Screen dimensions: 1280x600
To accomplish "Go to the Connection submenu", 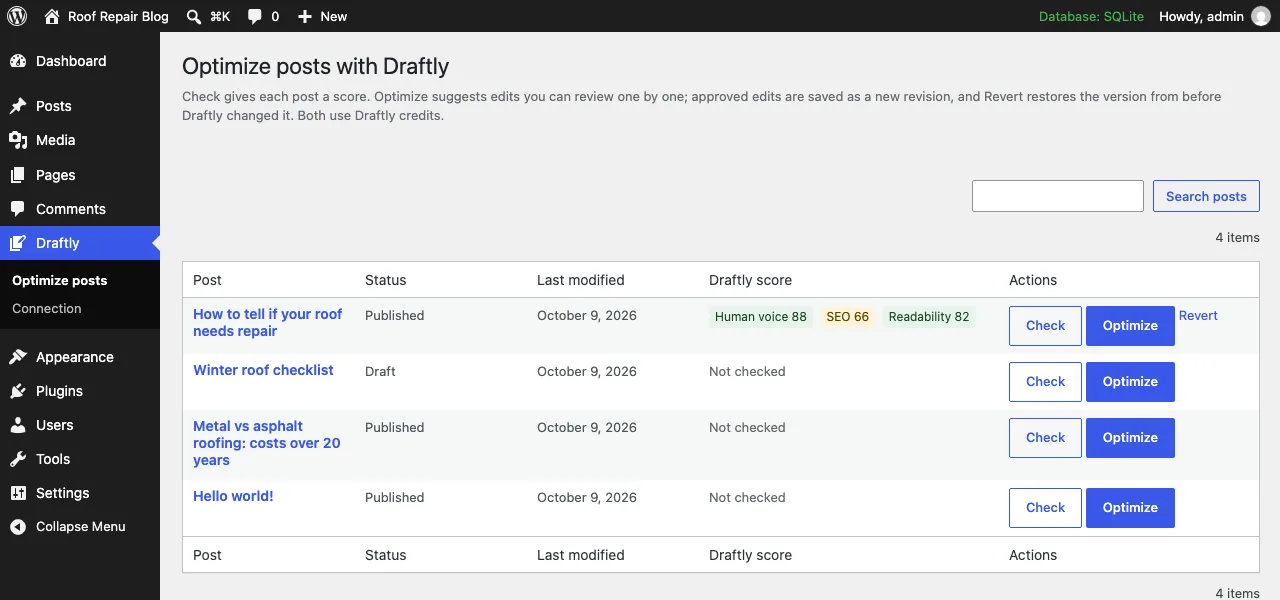I will (x=47, y=309).
